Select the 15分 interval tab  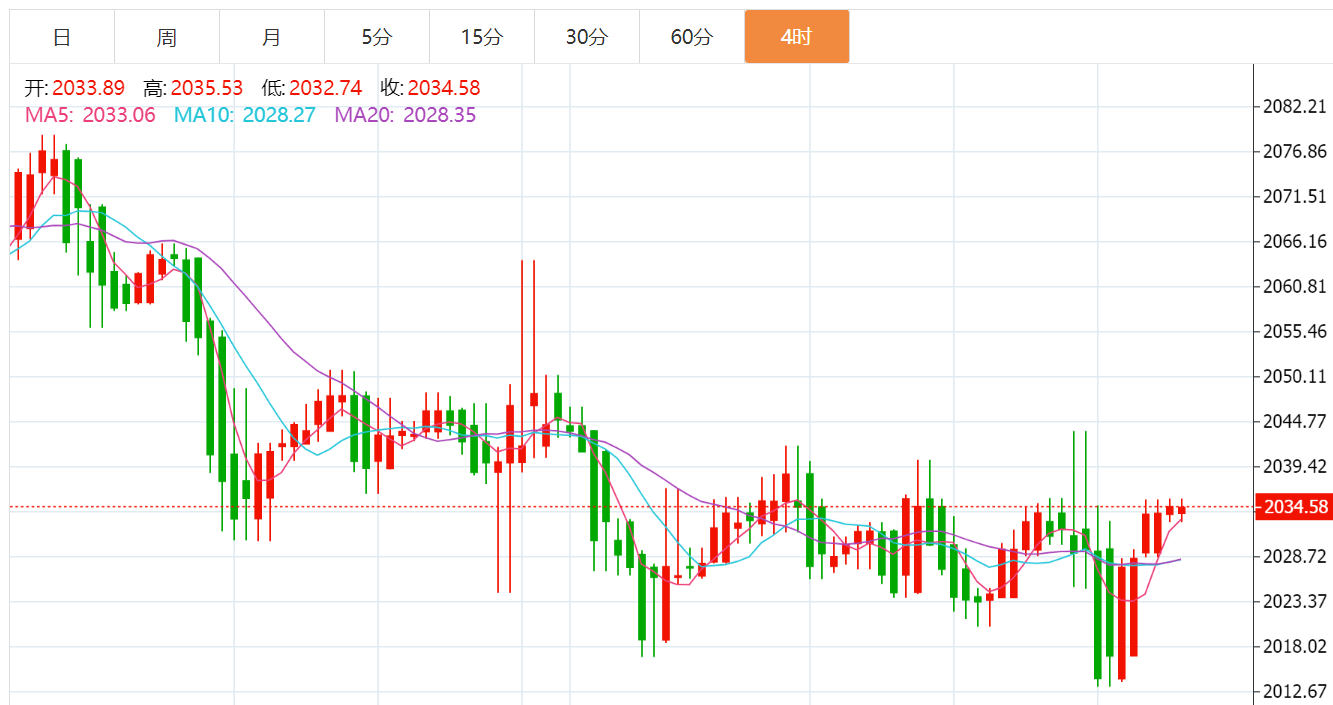[482, 37]
